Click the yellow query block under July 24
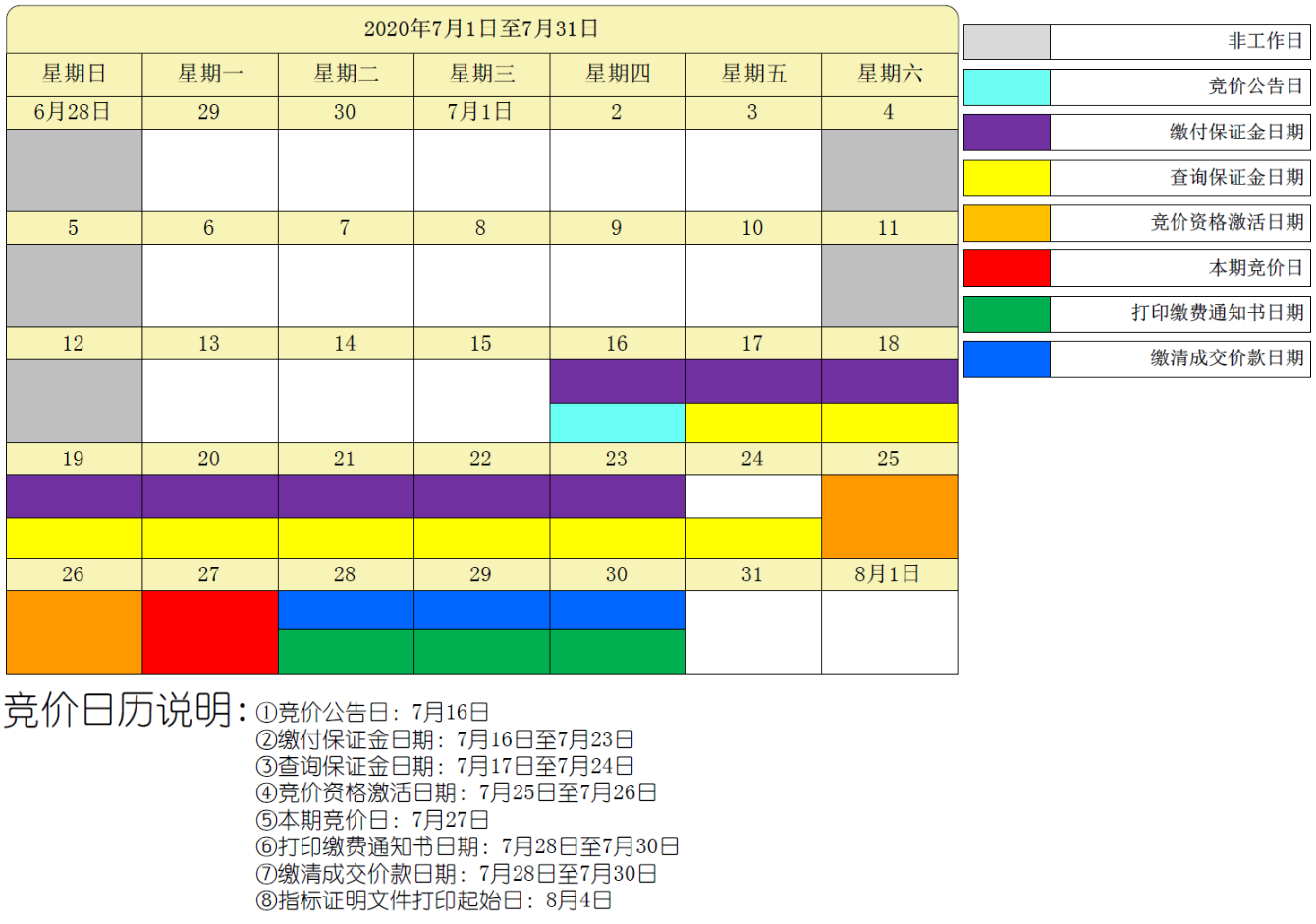1316x924 pixels. 753,538
